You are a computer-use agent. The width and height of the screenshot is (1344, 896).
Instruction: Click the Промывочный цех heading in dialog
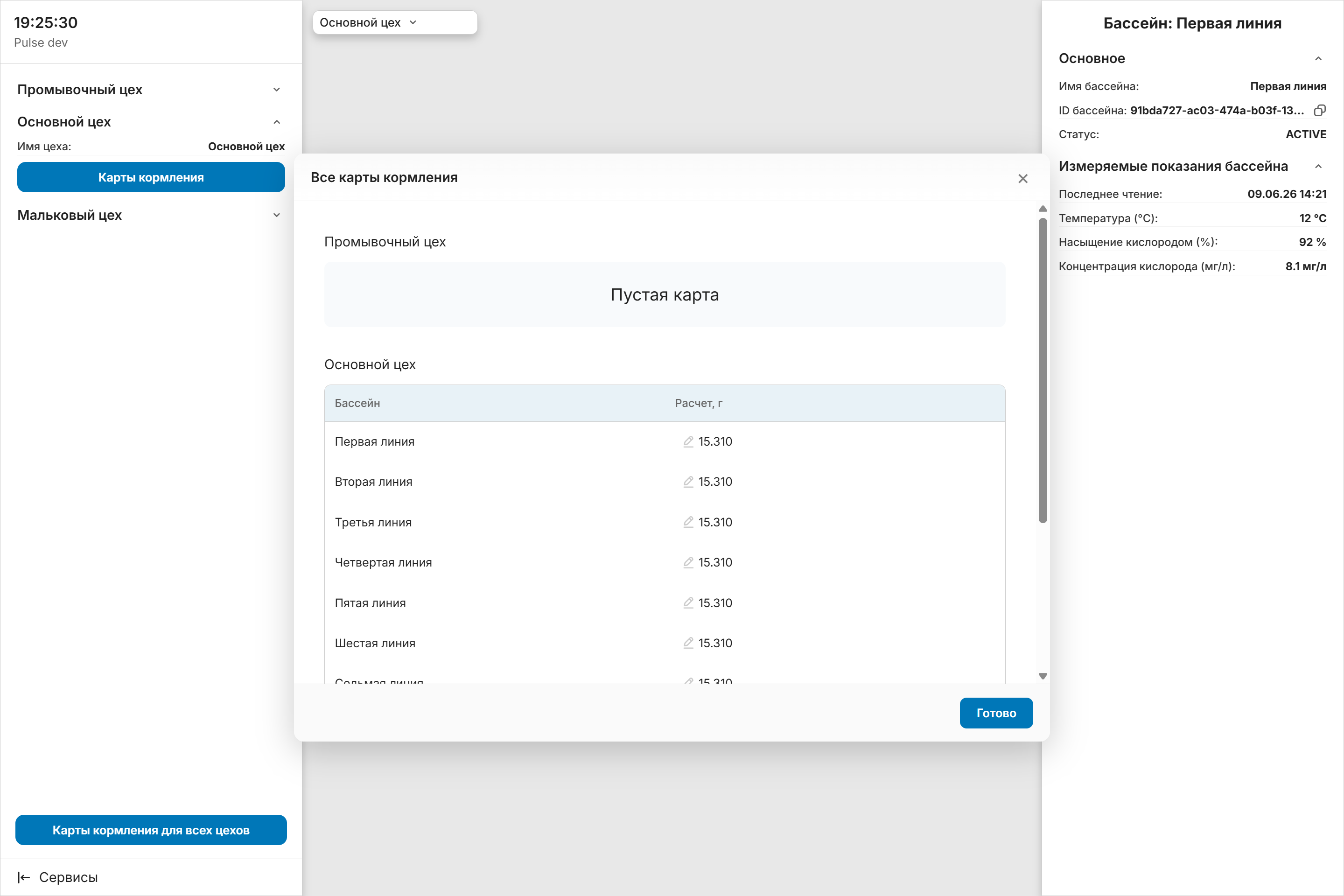pos(385,242)
